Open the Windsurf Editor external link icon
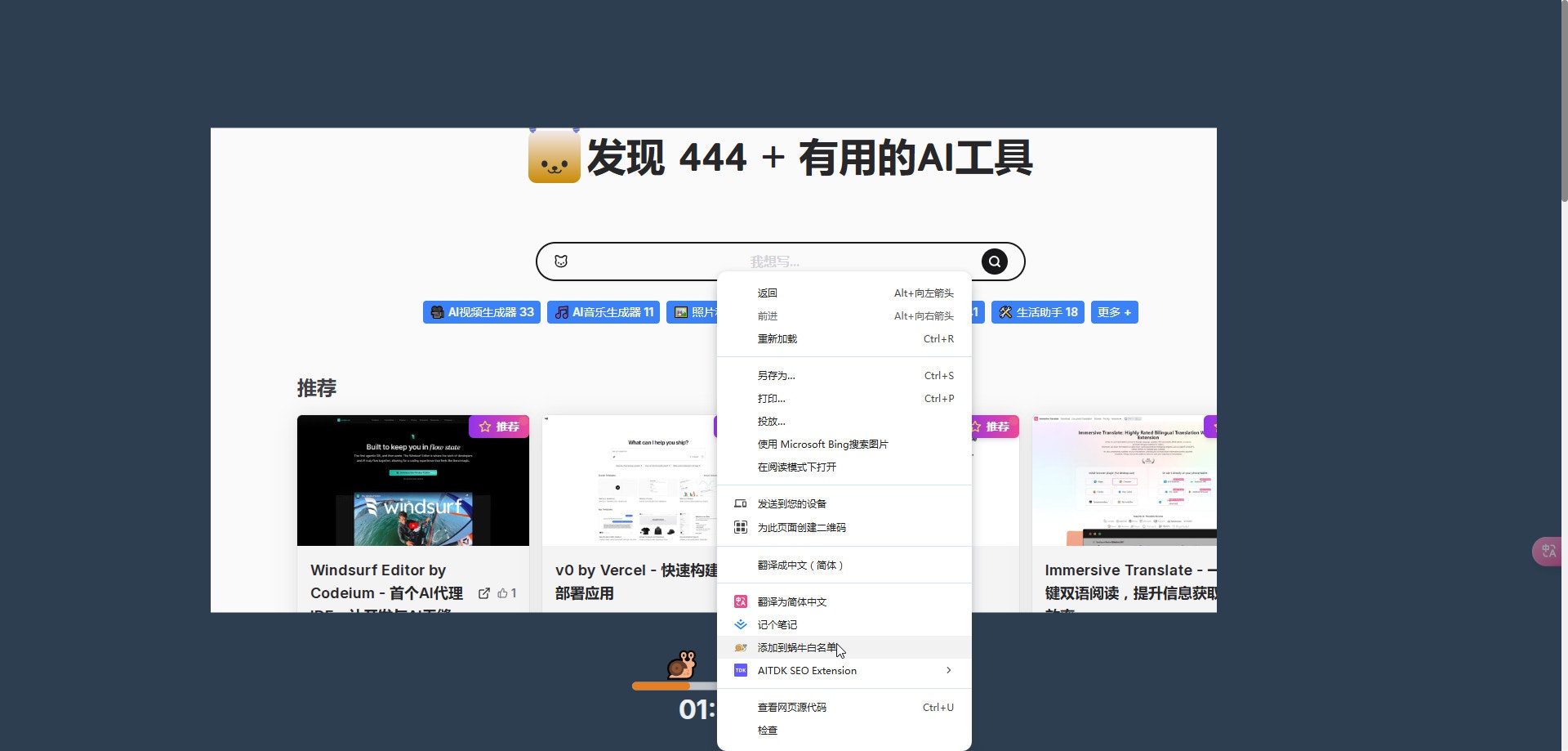 [483, 593]
